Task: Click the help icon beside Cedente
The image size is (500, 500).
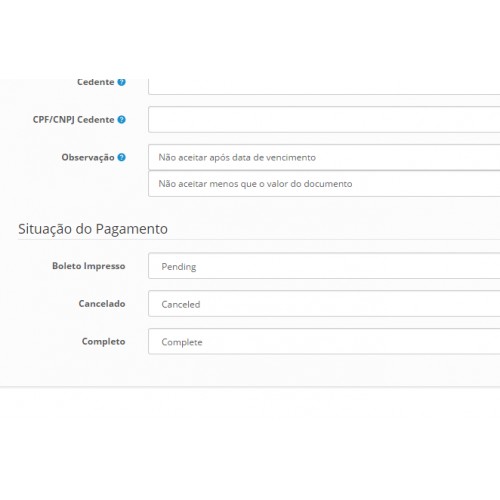Action: click(122, 82)
